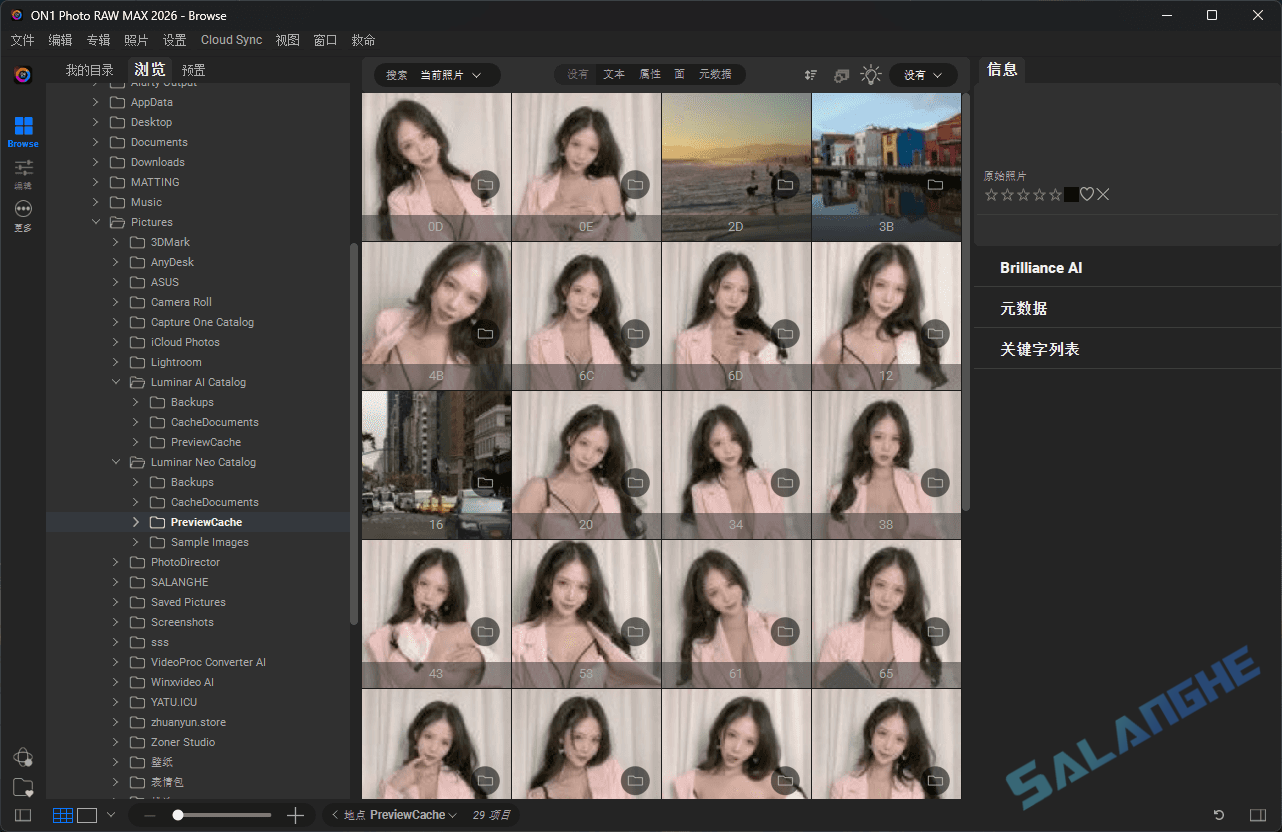This screenshot has width=1282, height=832.
Task: Click the 更多 ellipsis icon
Action: point(22,210)
